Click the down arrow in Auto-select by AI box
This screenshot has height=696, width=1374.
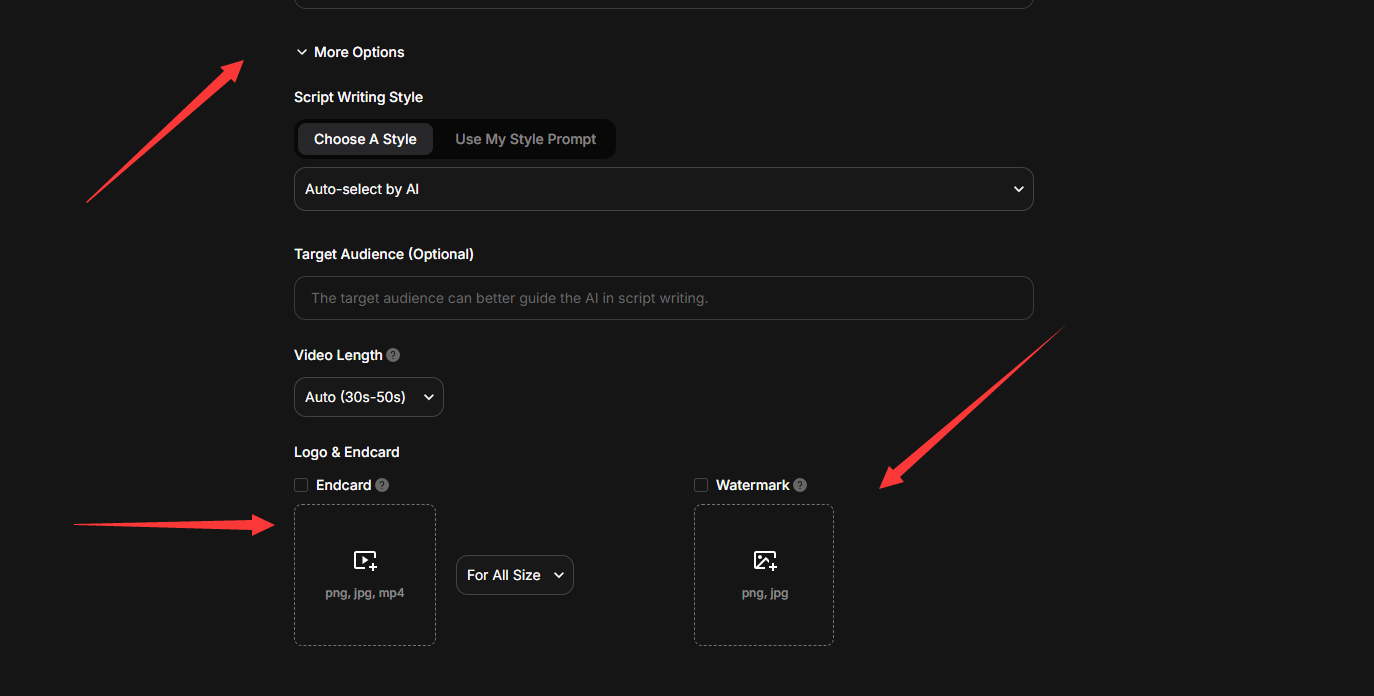[1018, 189]
